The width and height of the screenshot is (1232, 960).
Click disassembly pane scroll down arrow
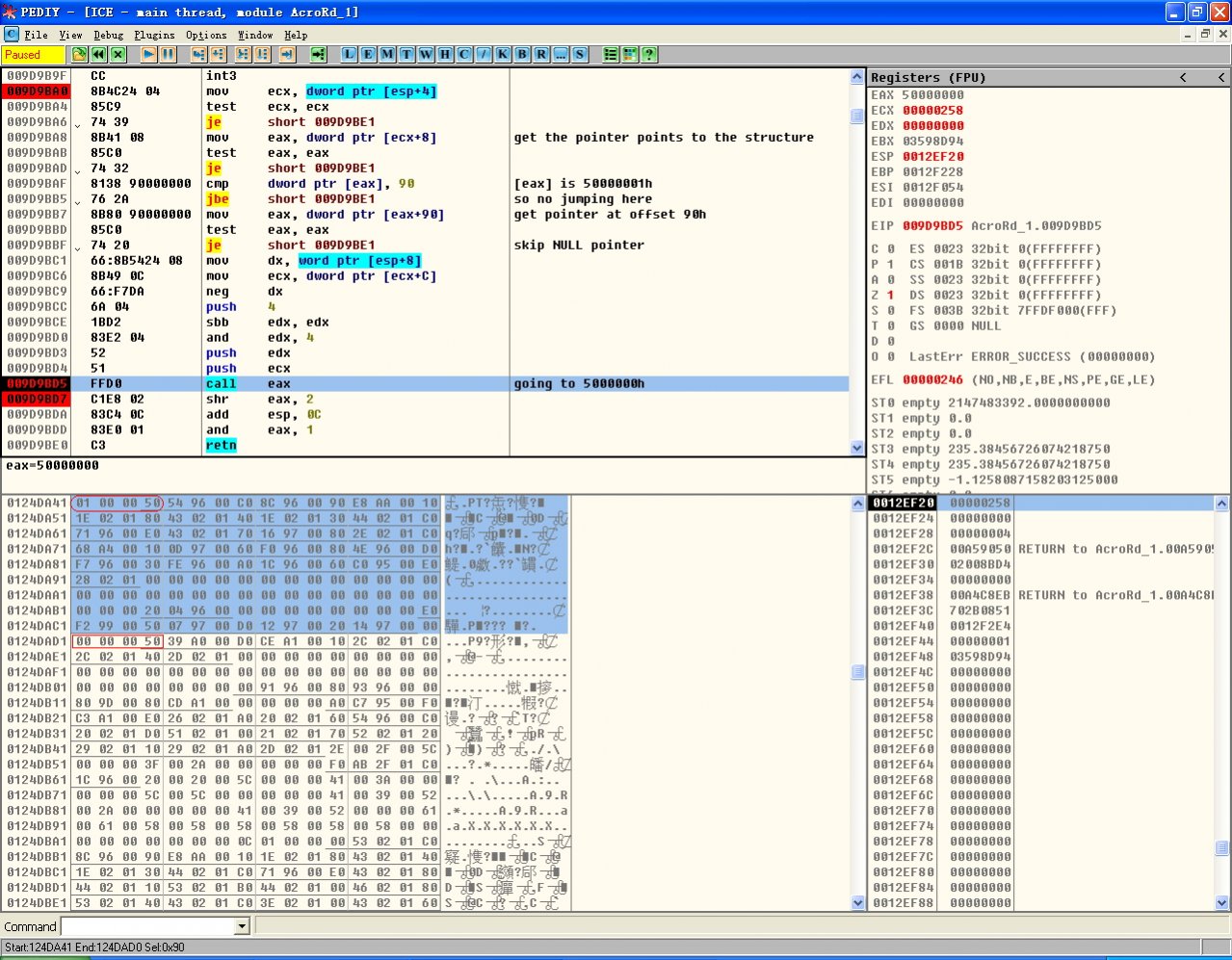click(857, 448)
